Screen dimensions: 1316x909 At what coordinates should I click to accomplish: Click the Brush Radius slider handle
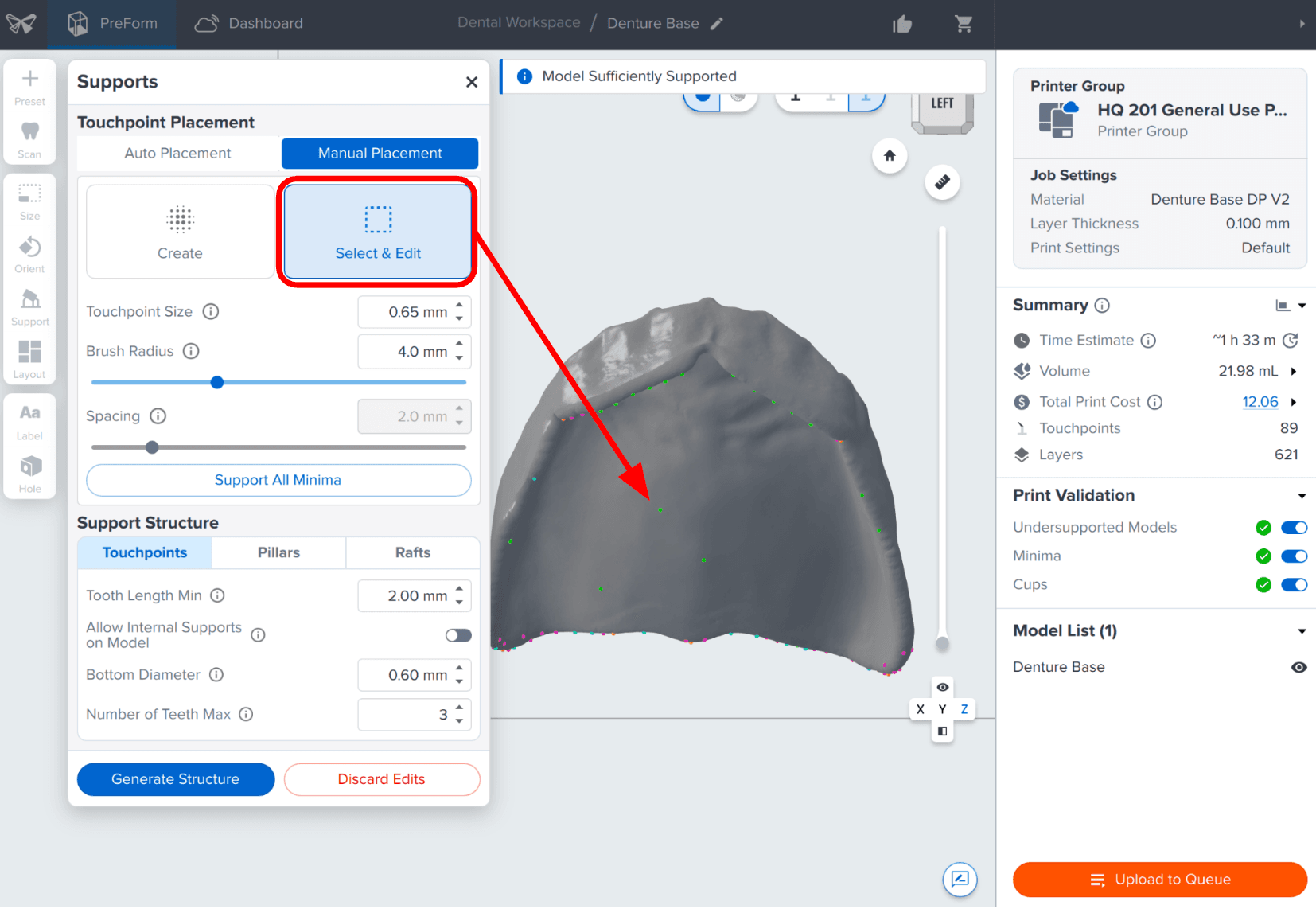coord(217,383)
